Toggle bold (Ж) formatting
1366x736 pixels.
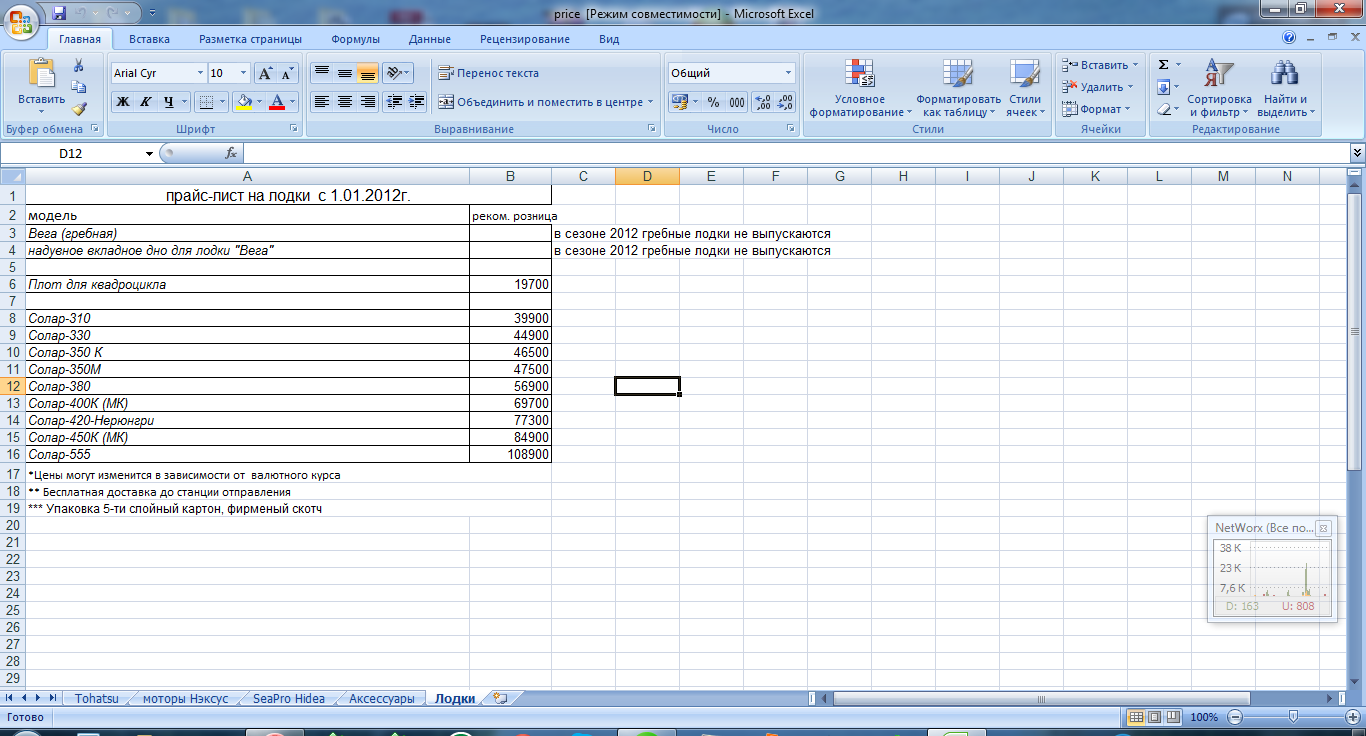[123, 101]
